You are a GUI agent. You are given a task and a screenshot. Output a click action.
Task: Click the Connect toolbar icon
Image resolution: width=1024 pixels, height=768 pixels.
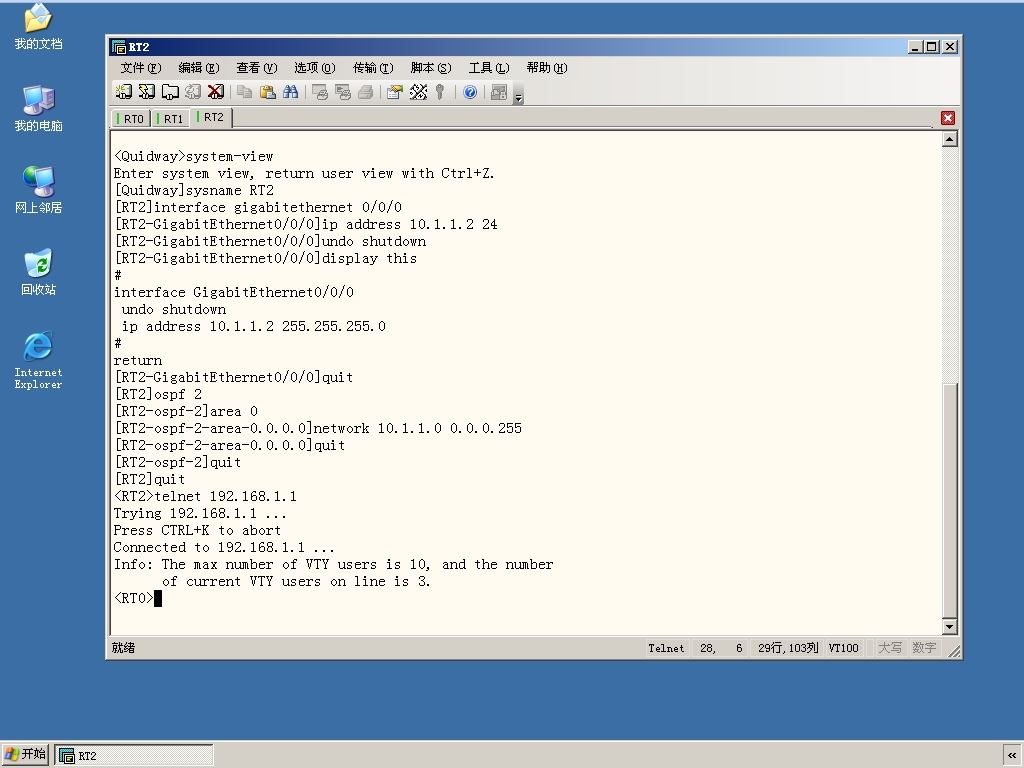click(x=123, y=92)
